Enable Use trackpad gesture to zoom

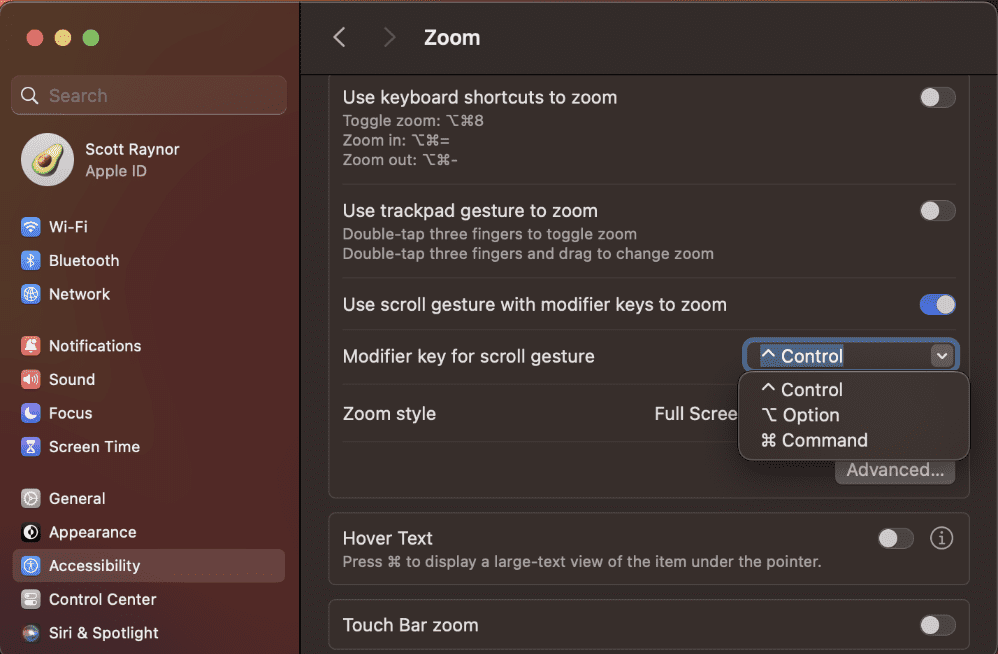click(x=936, y=211)
